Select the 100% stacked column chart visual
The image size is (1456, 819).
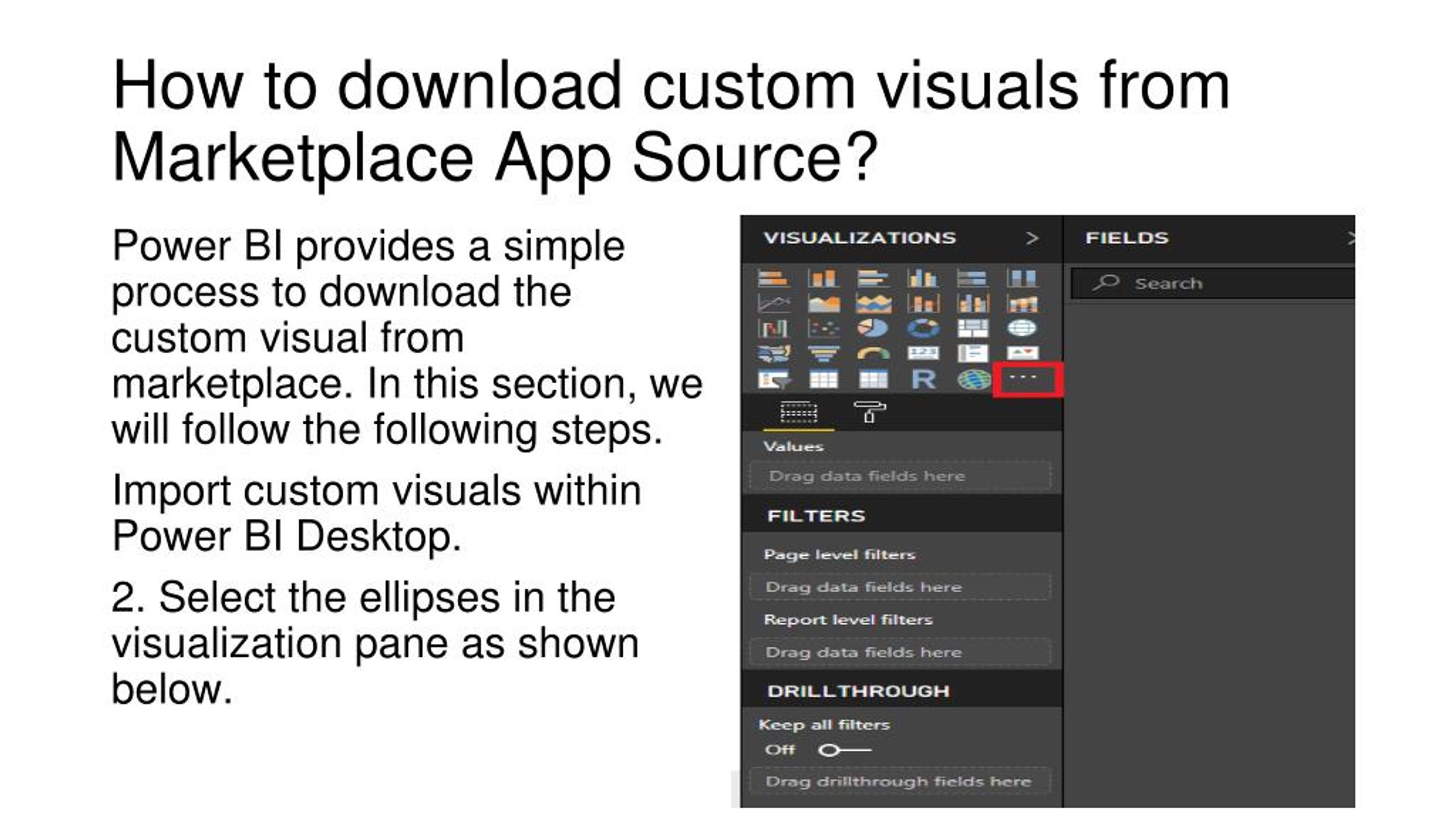pos(1022,279)
